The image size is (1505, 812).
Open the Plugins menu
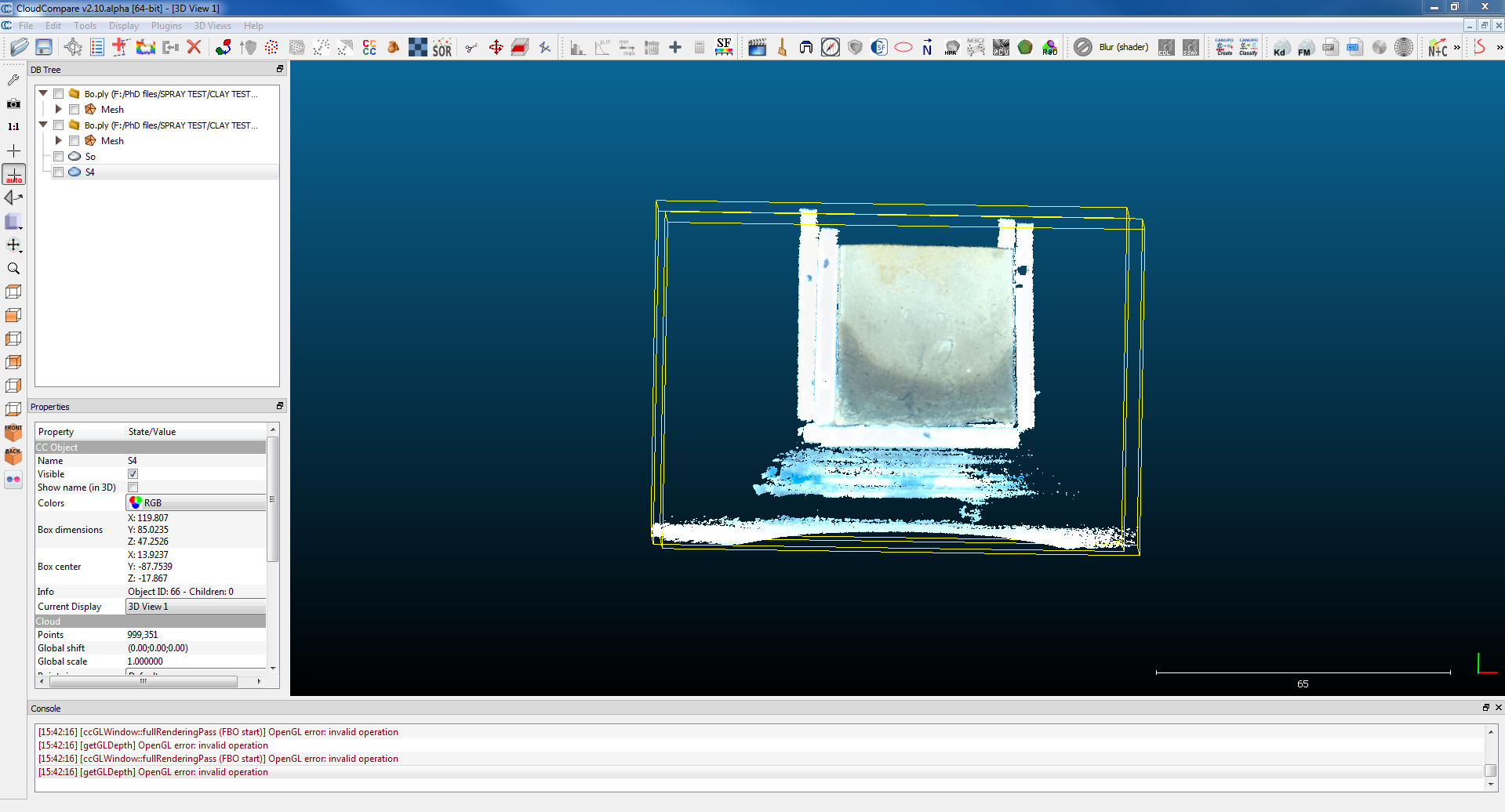pos(166,26)
